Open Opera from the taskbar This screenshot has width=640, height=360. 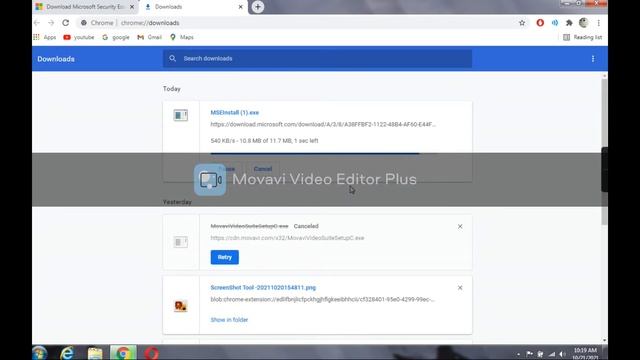tap(151, 353)
